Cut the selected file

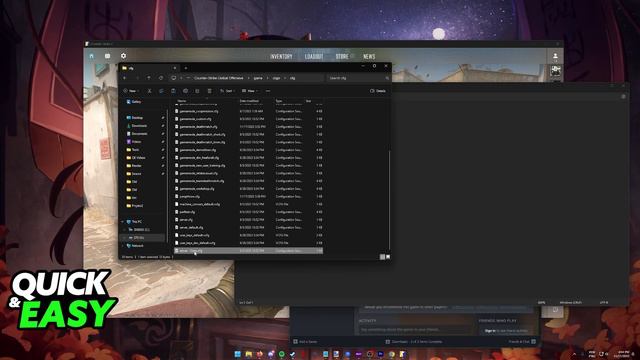coord(149,91)
